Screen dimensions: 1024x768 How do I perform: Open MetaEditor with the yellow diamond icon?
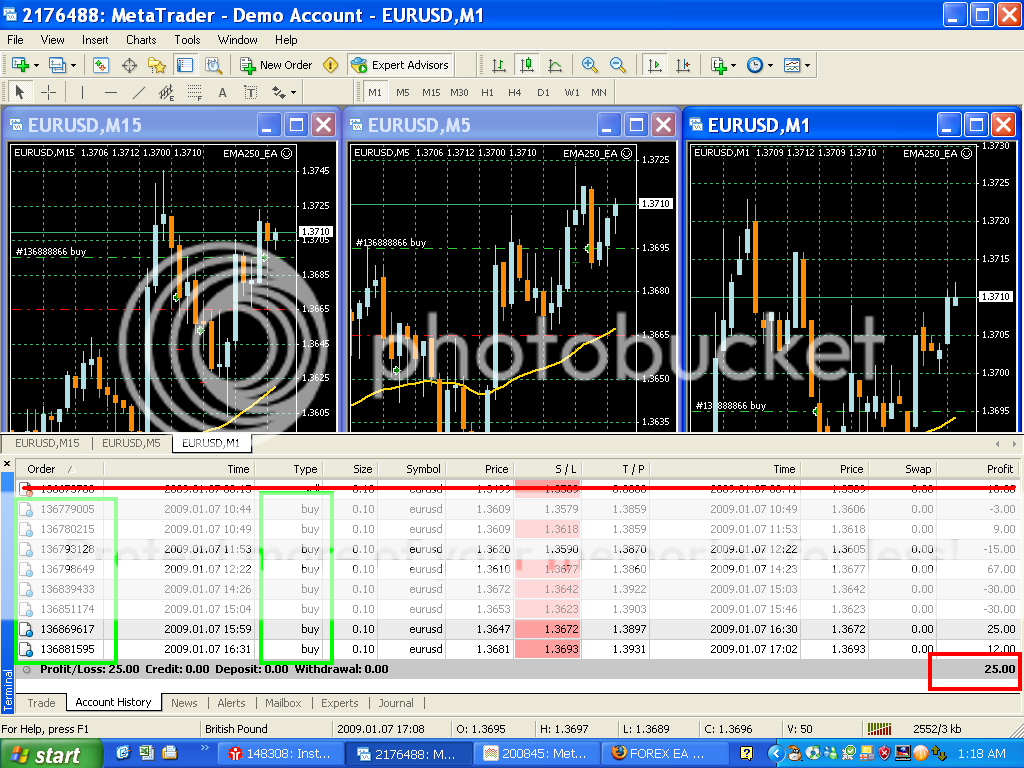tap(332, 65)
